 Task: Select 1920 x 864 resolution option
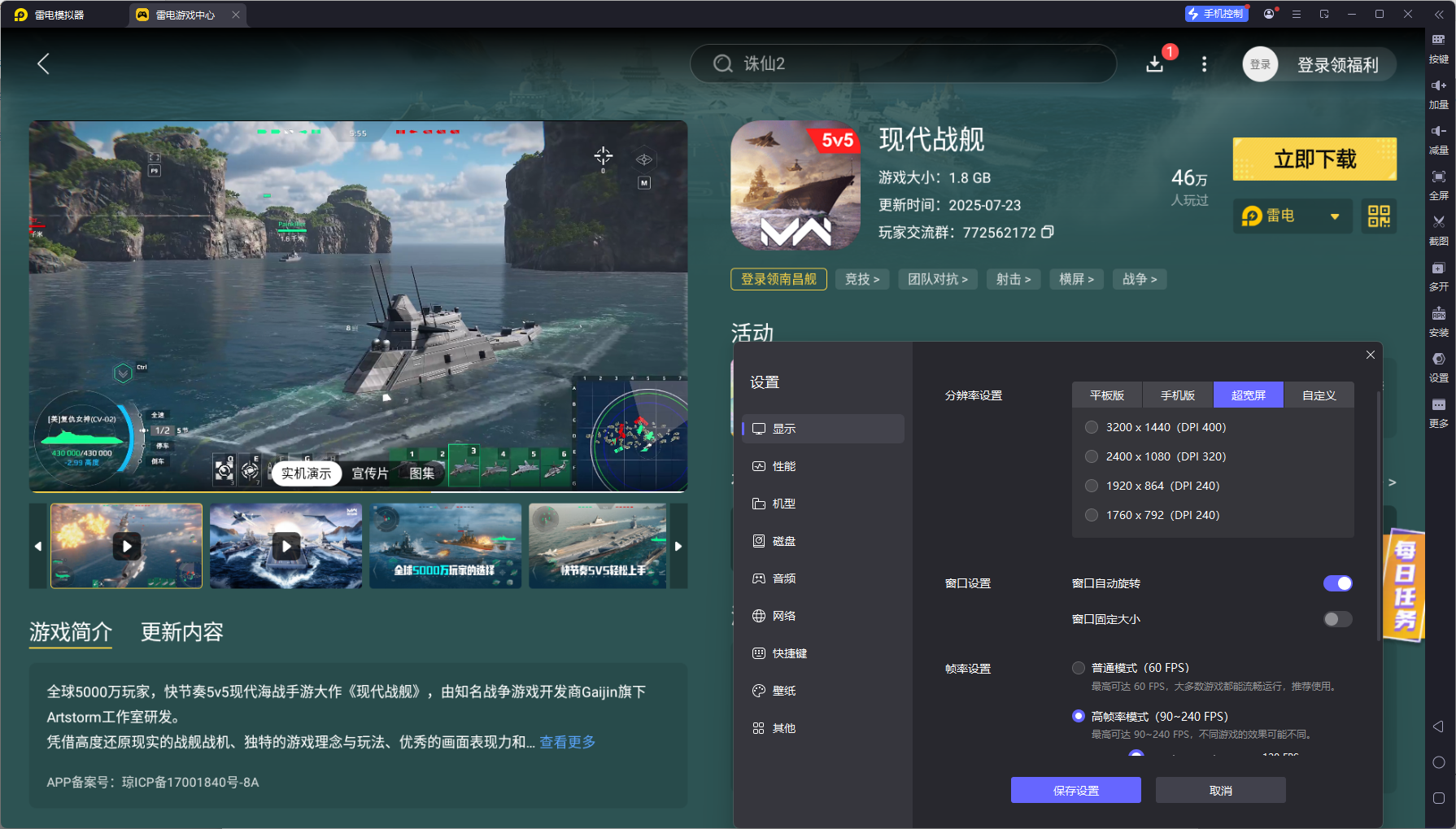[x=1092, y=486]
